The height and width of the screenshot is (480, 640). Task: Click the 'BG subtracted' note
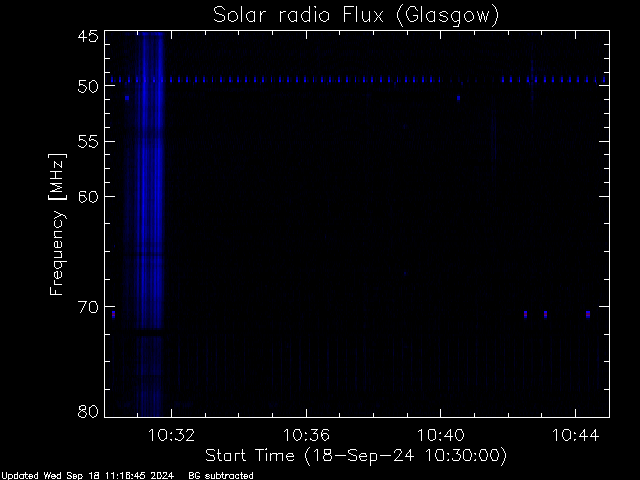click(221, 476)
